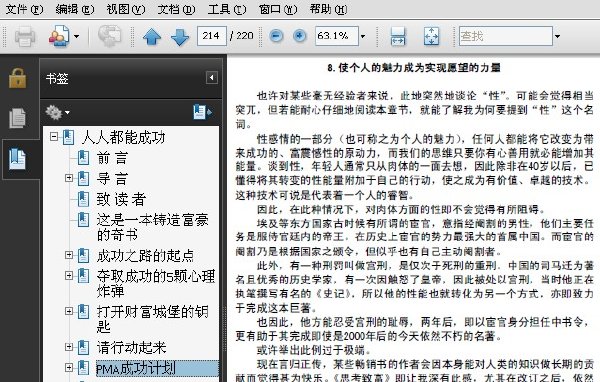Collapse the 书签 panel with arrow button
This screenshot has height=382, width=600.
tap(212, 78)
